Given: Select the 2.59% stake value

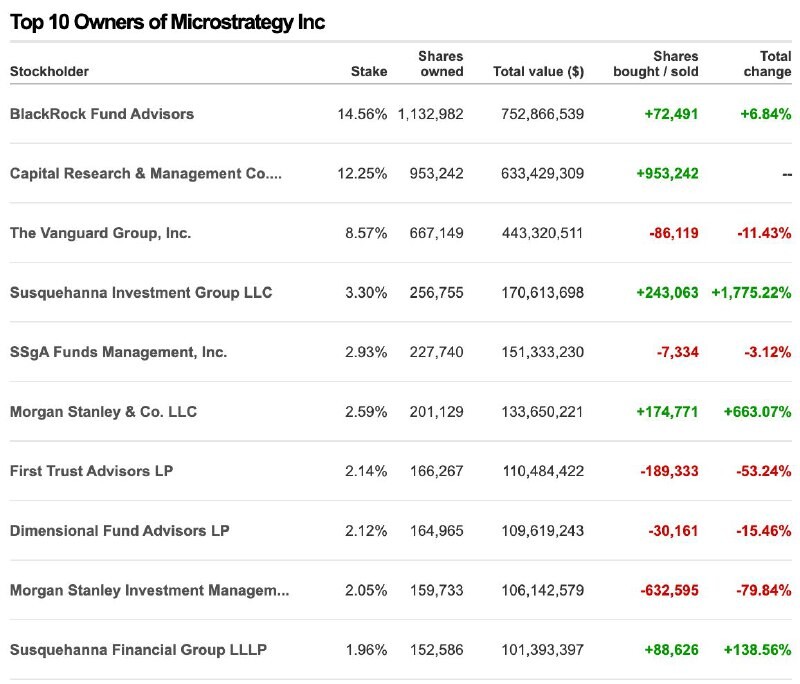Looking at the screenshot, I should click(x=366, y=412).
